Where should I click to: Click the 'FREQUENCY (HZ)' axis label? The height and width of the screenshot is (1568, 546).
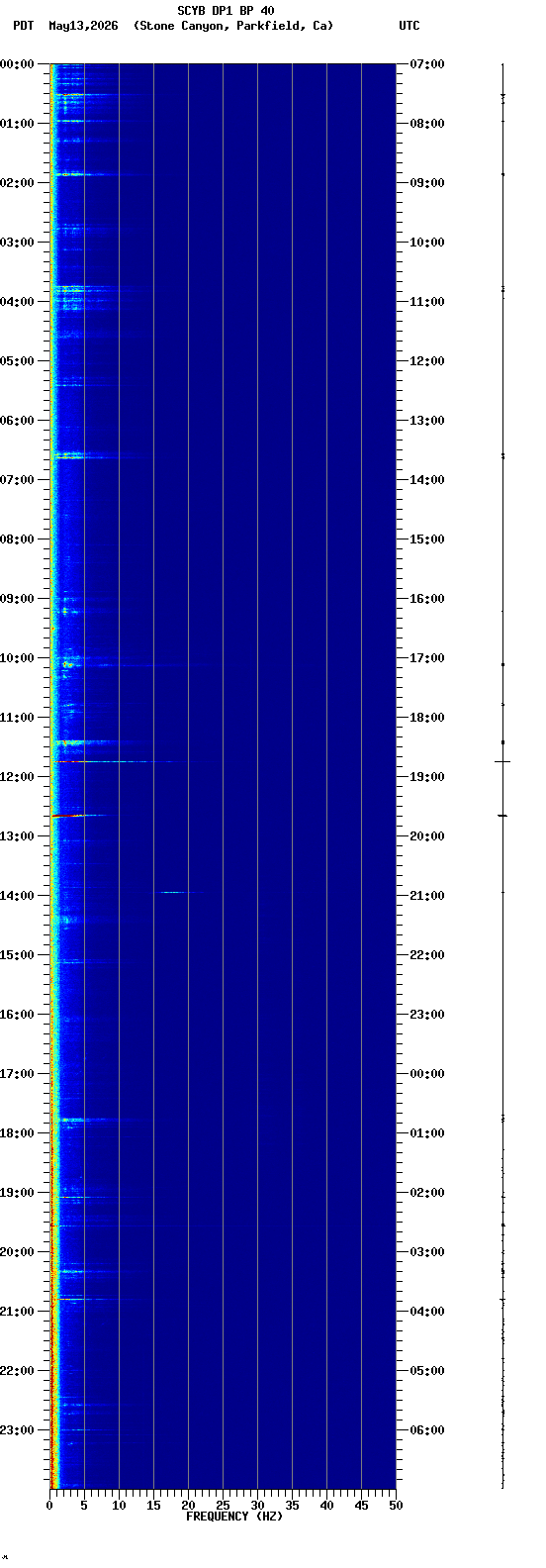234,1517
